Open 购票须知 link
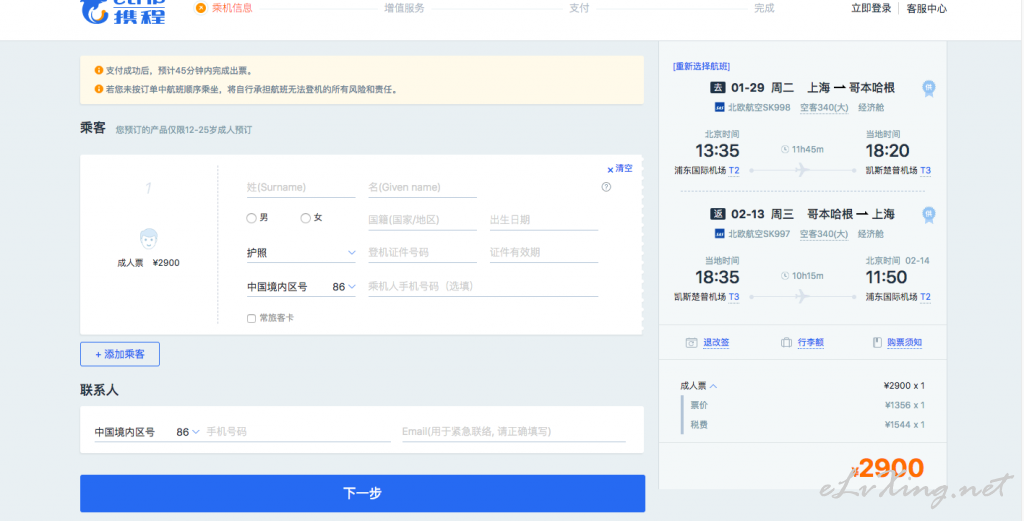Viewport: 1024px width, 521px height. tap(904, 343)
